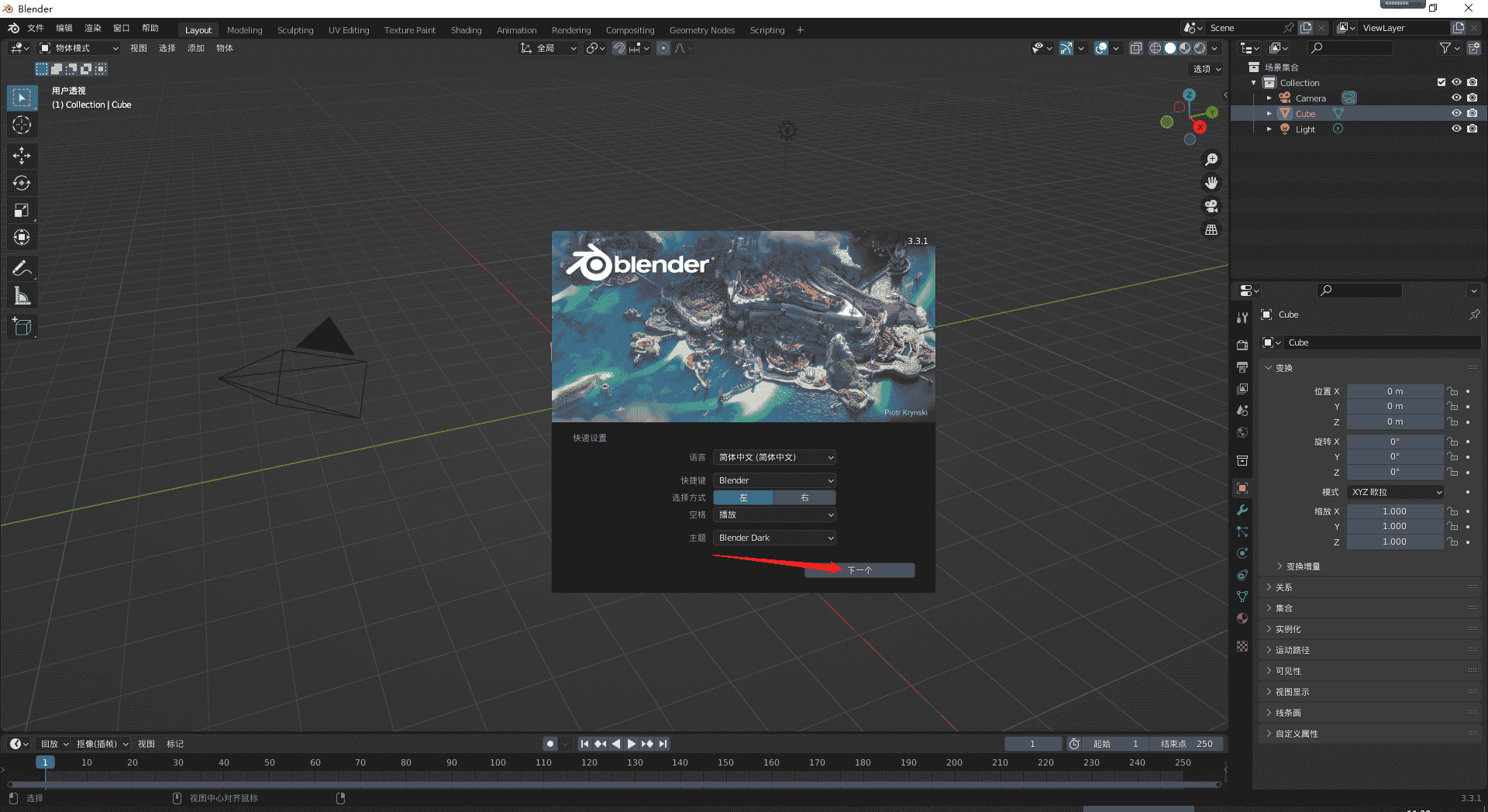Open the outliner filter funnel
The height and width of the screenshot is (812, 1488).
click(x=1450, y=48)
